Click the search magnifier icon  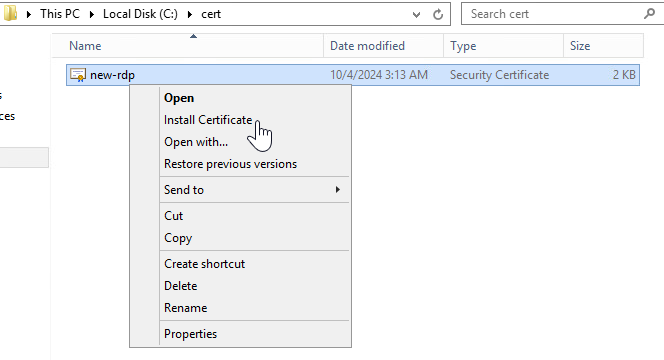pos(649,14)
